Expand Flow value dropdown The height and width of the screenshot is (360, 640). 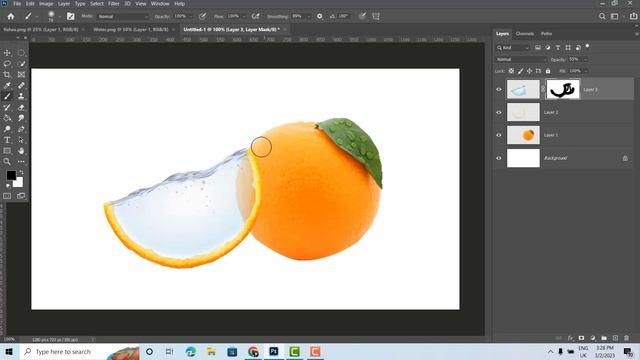[x=244, y=16]
